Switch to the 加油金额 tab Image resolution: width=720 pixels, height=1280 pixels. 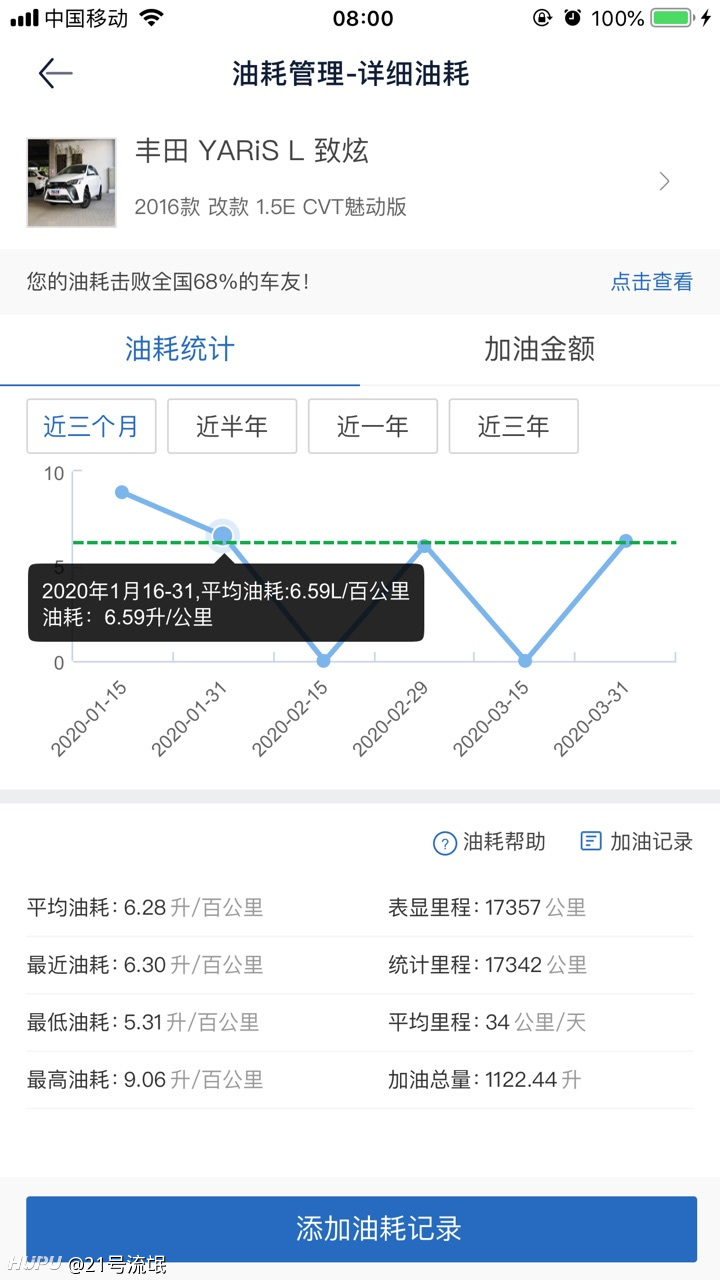[540, 349]
